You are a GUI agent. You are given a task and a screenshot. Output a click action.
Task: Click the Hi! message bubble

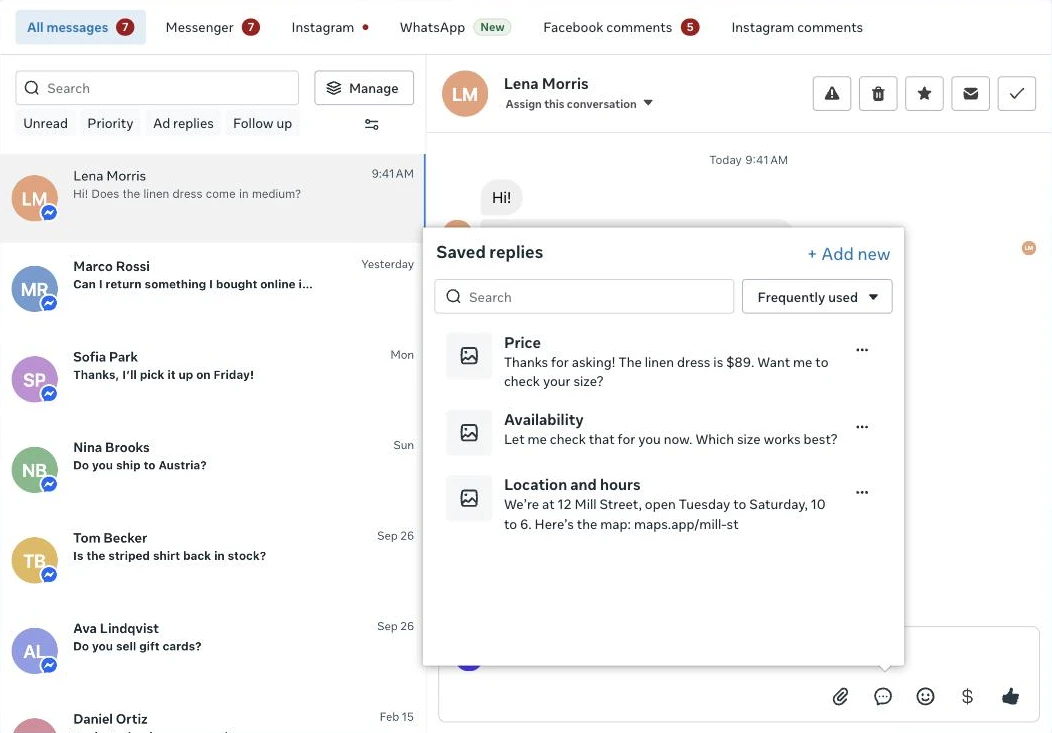501,198
